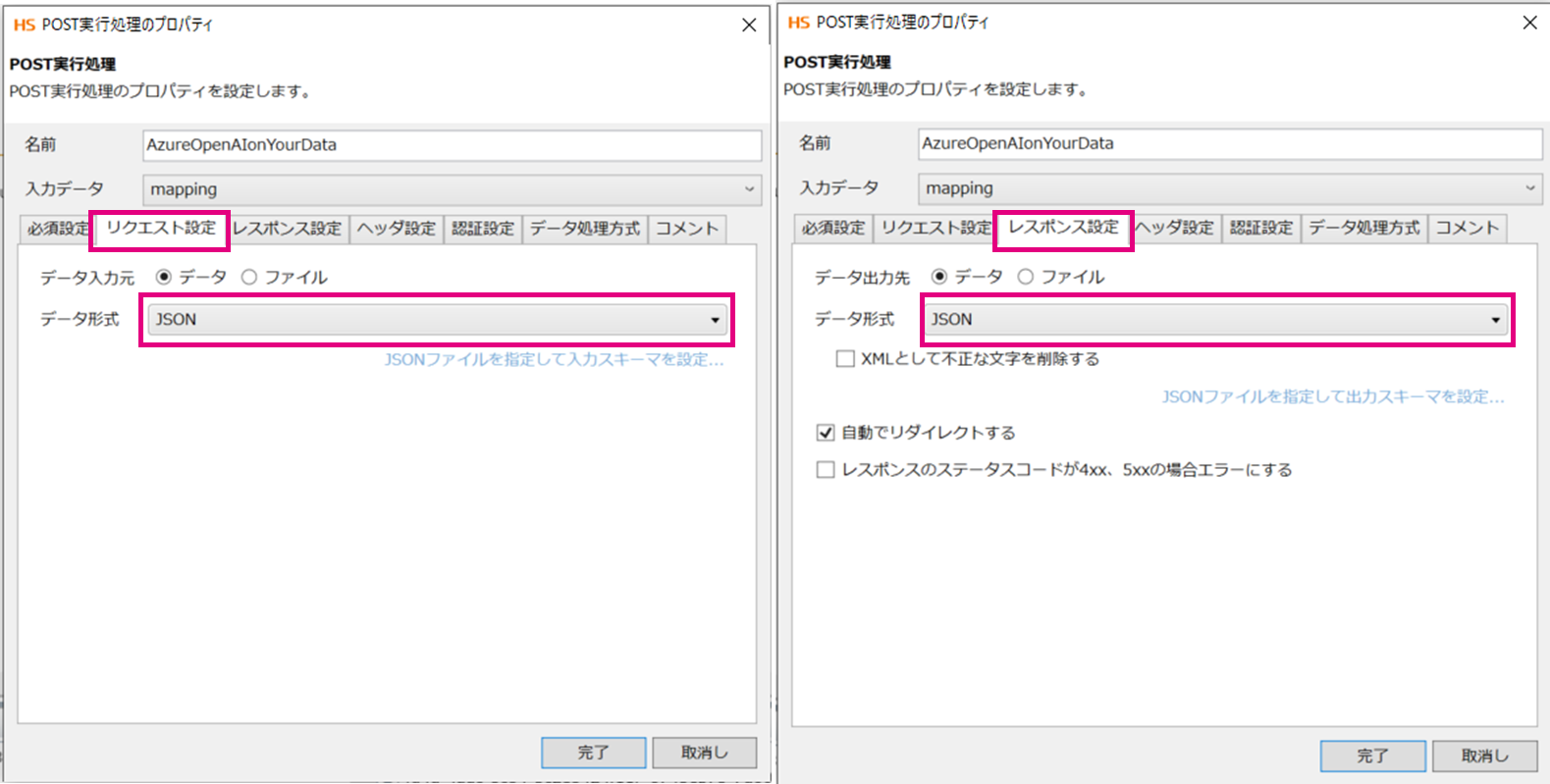Click the HS app icon in left dialog title
The width and height of the screenshot is (1550, 784).
(24, 25)
